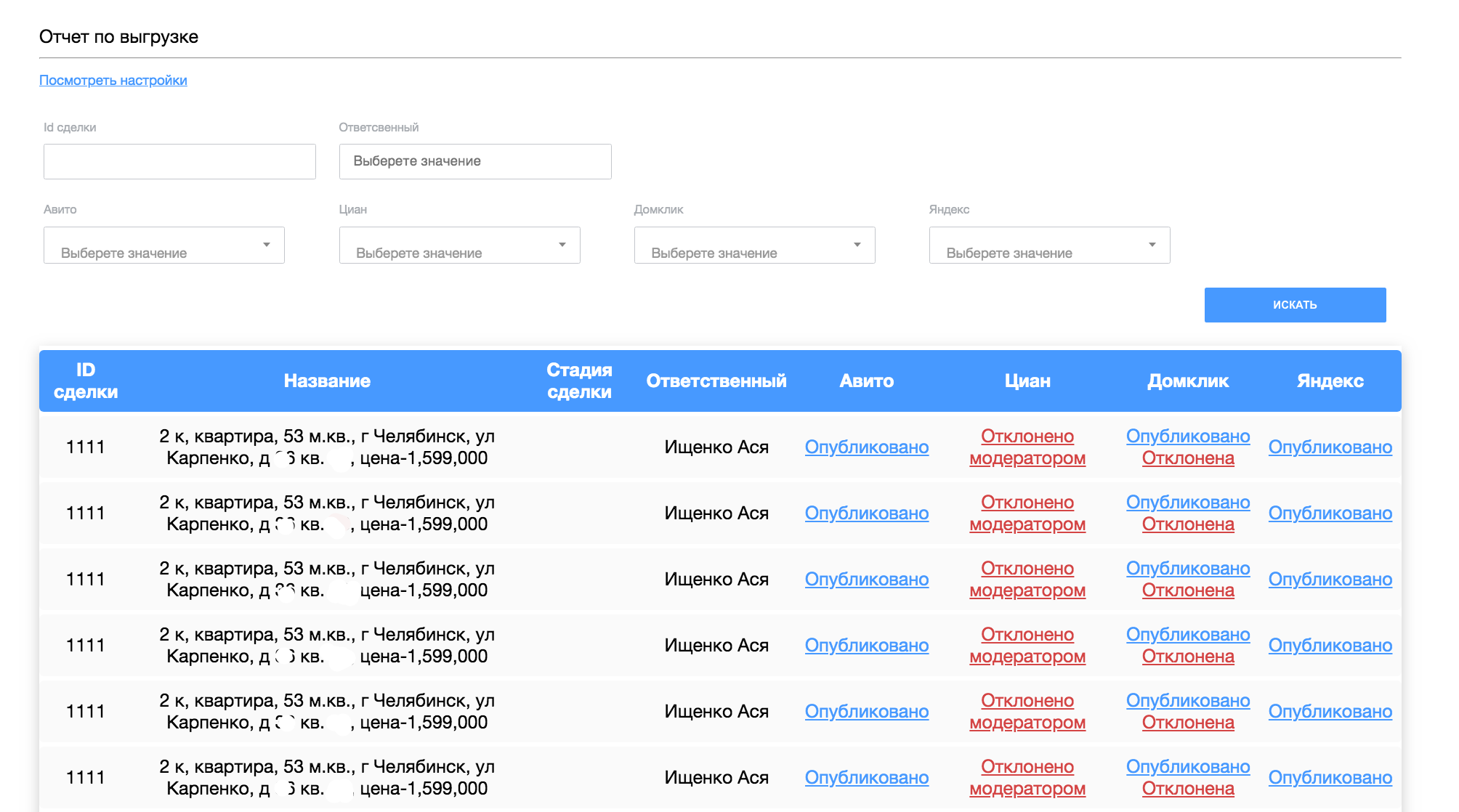Open first row Циан Отклонено модератором link
The width and height of the screenshot is (1459, 812).
pyautogui.click(x=1027, y=447)
